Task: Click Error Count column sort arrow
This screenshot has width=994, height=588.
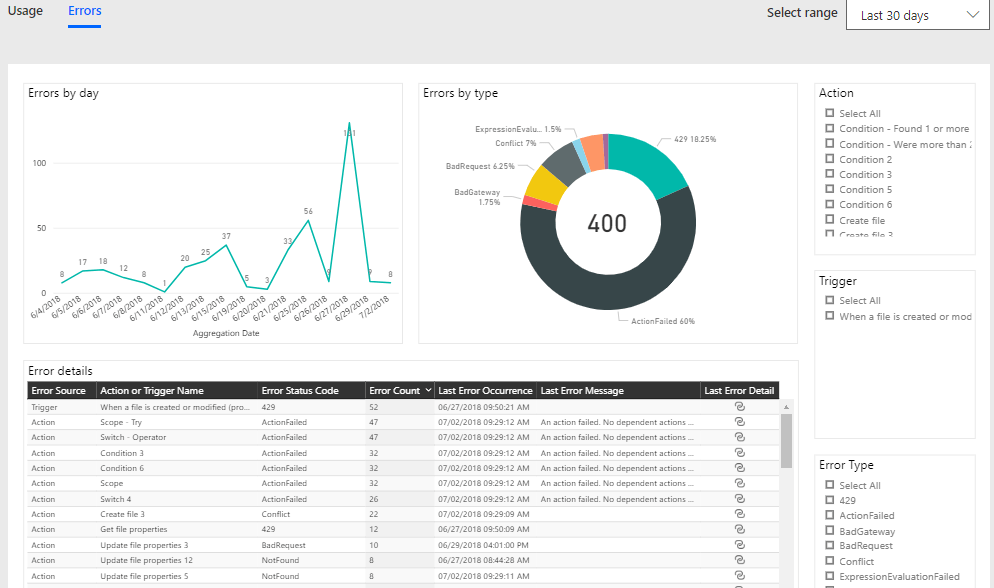Action: click(429, 390)
